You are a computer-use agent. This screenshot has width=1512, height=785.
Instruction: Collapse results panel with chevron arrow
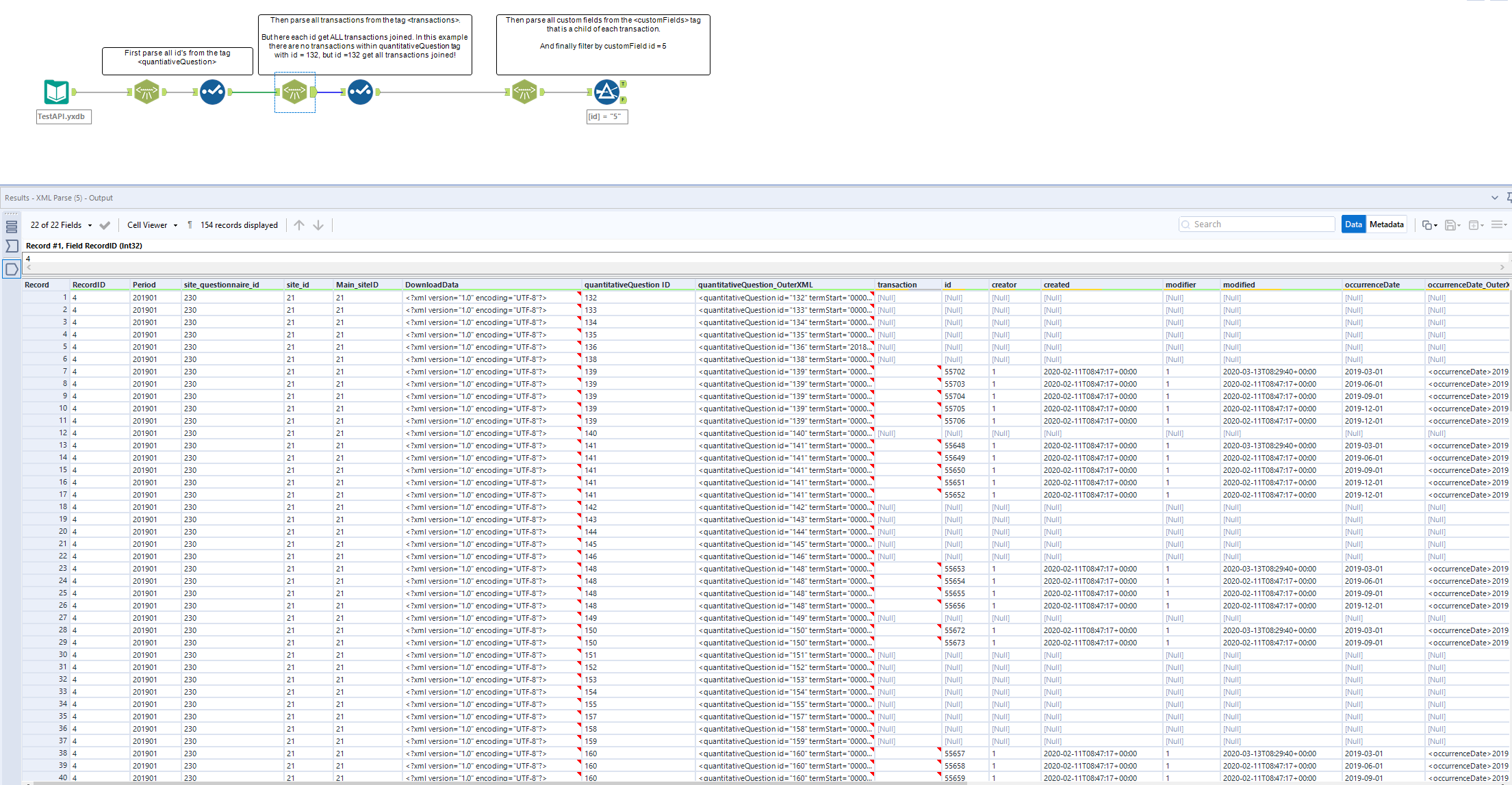[x=1494, y=198]
